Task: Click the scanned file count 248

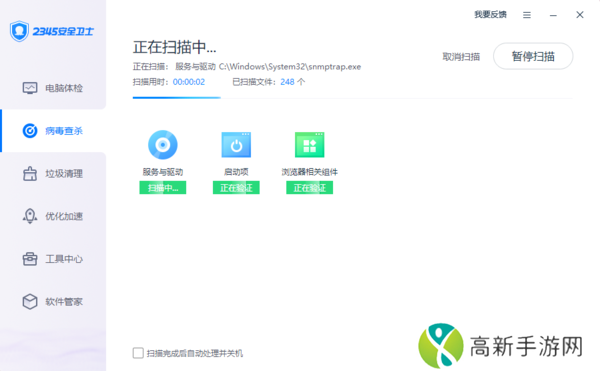Action: coord(287,82)
